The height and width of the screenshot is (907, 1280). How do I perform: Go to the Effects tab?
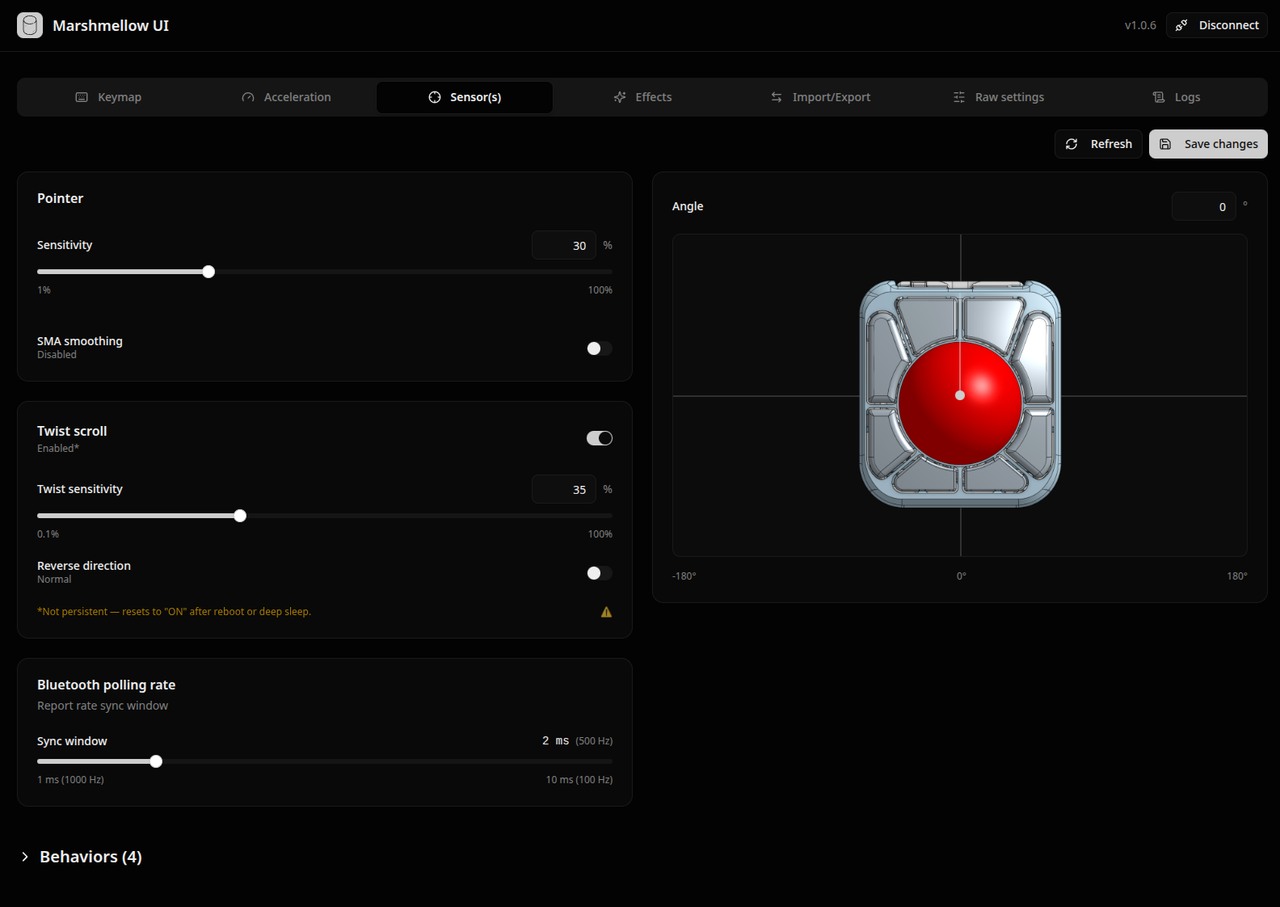tap(642, 97)
